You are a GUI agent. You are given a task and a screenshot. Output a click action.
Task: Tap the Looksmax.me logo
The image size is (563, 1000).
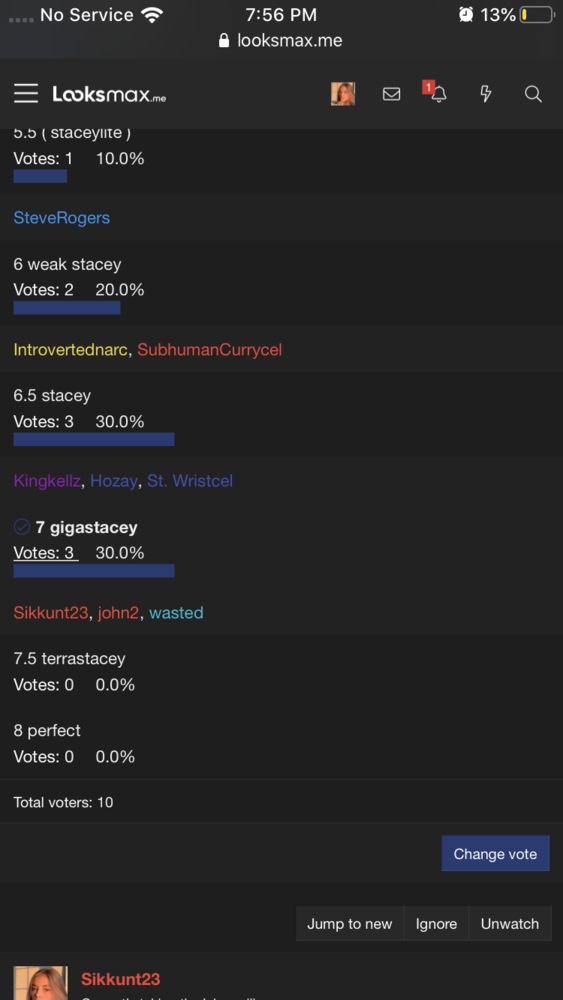(109, 95)
